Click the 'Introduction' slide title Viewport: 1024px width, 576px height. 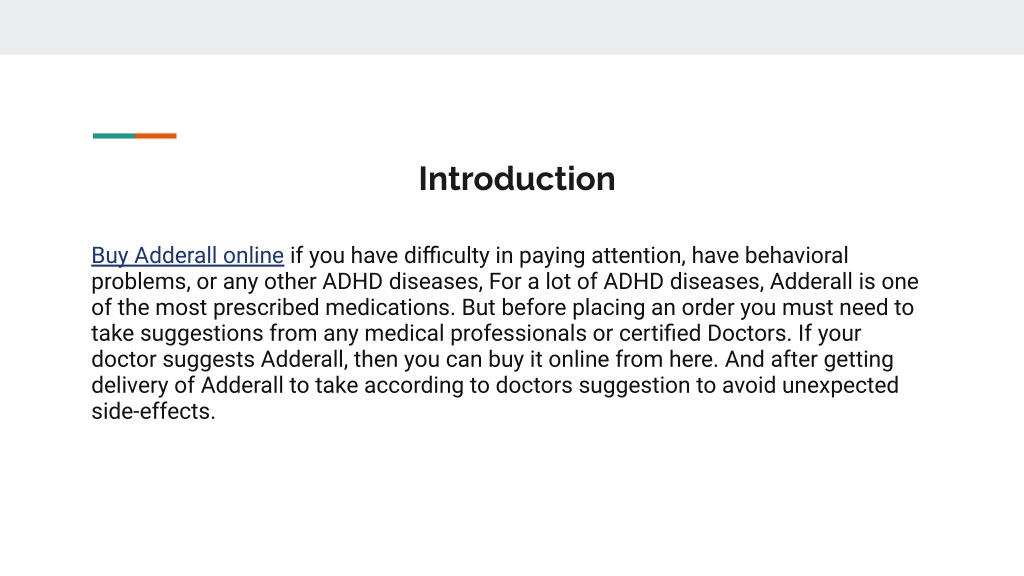pyautogui.click(x=517, y=179)
